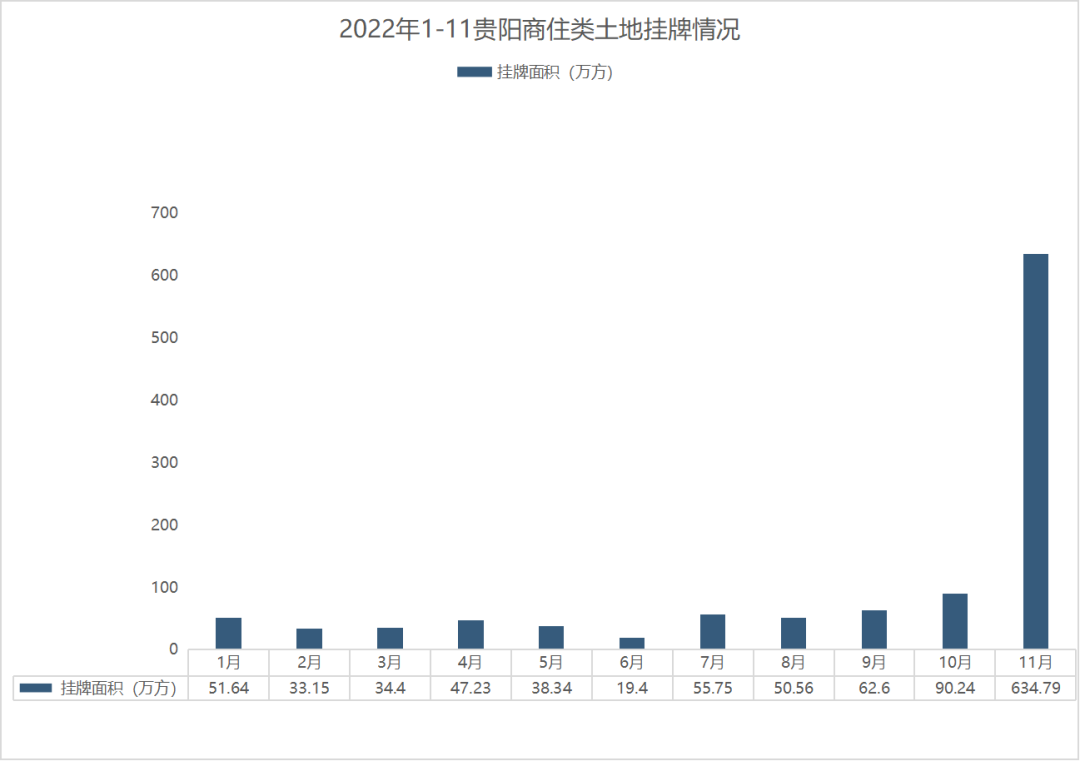Click the table value 51.64
Screen dimensions: 1080x771
tap(228, 688)
